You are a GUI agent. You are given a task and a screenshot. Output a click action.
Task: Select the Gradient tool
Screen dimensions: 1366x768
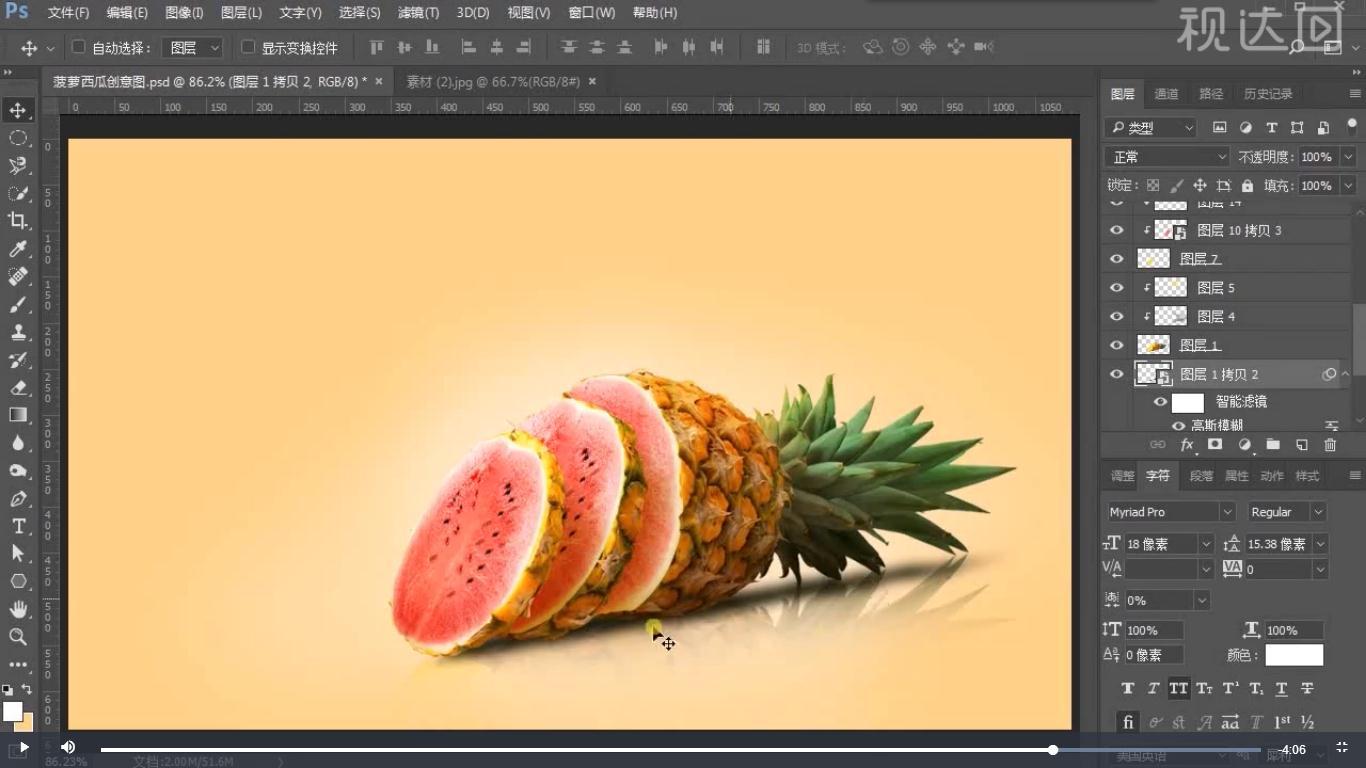(18, 415)
